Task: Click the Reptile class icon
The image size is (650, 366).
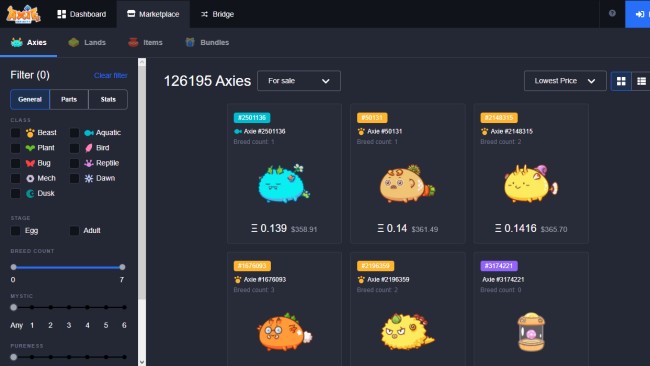Action: [89, 163]
